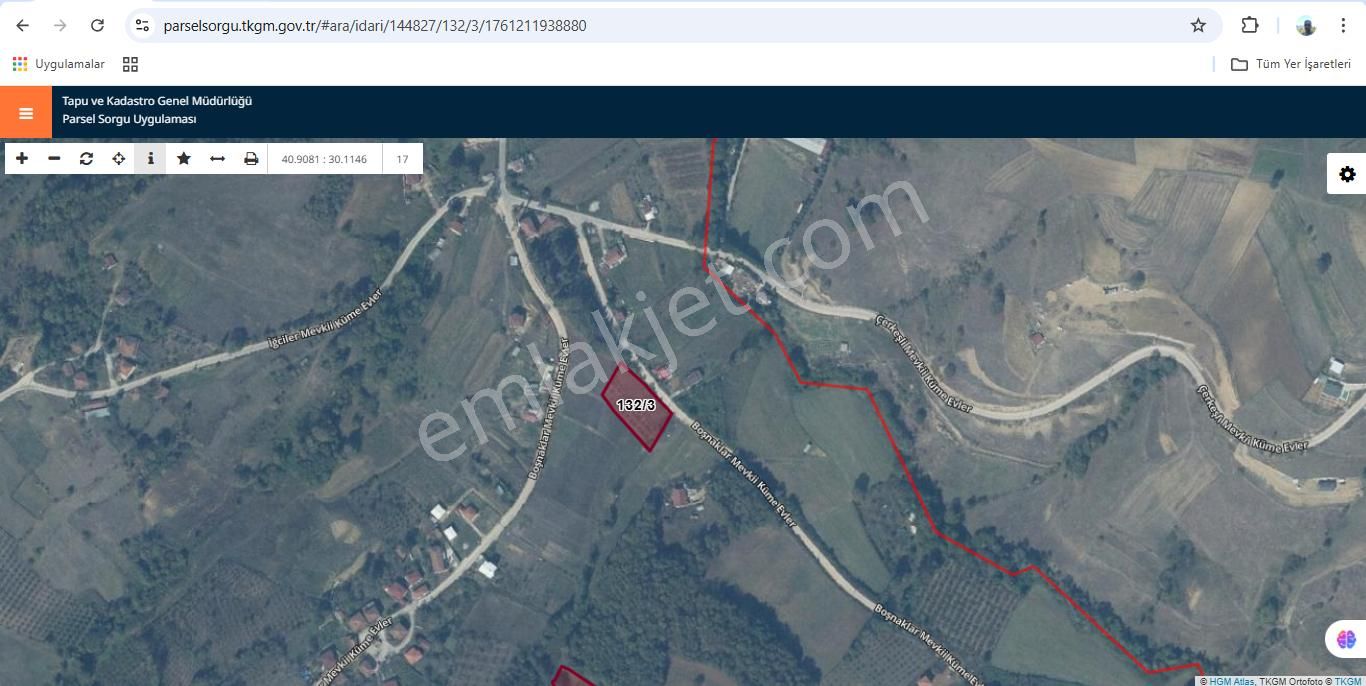Image resolution: width=1366 pixels, height=686 pixels.
Task: Activate the crosshair locate tool
Action: pyautogui.click(x=118, y=159)
